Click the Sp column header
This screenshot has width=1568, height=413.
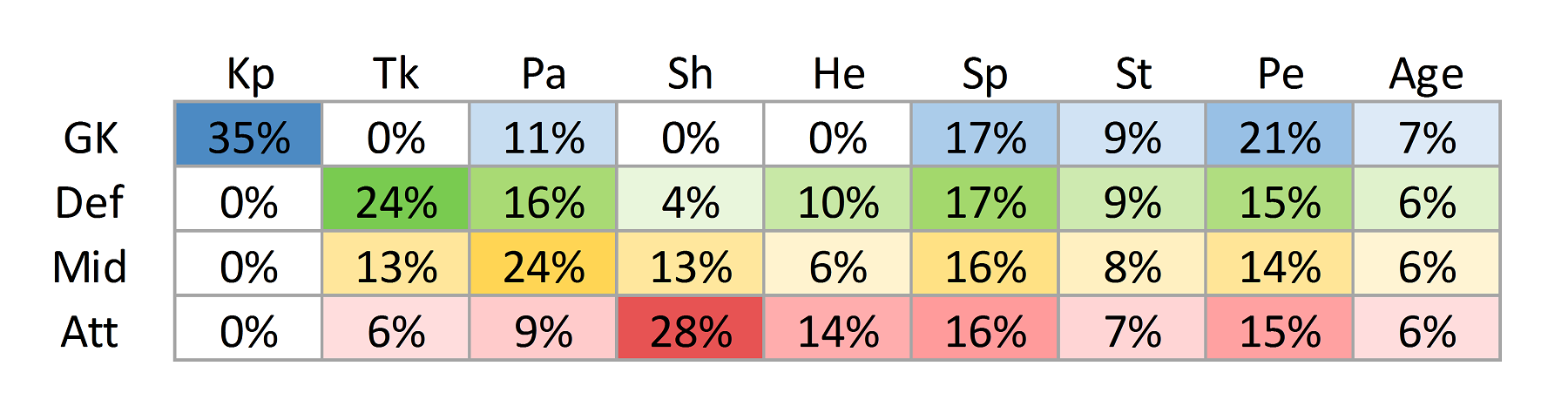985,75
